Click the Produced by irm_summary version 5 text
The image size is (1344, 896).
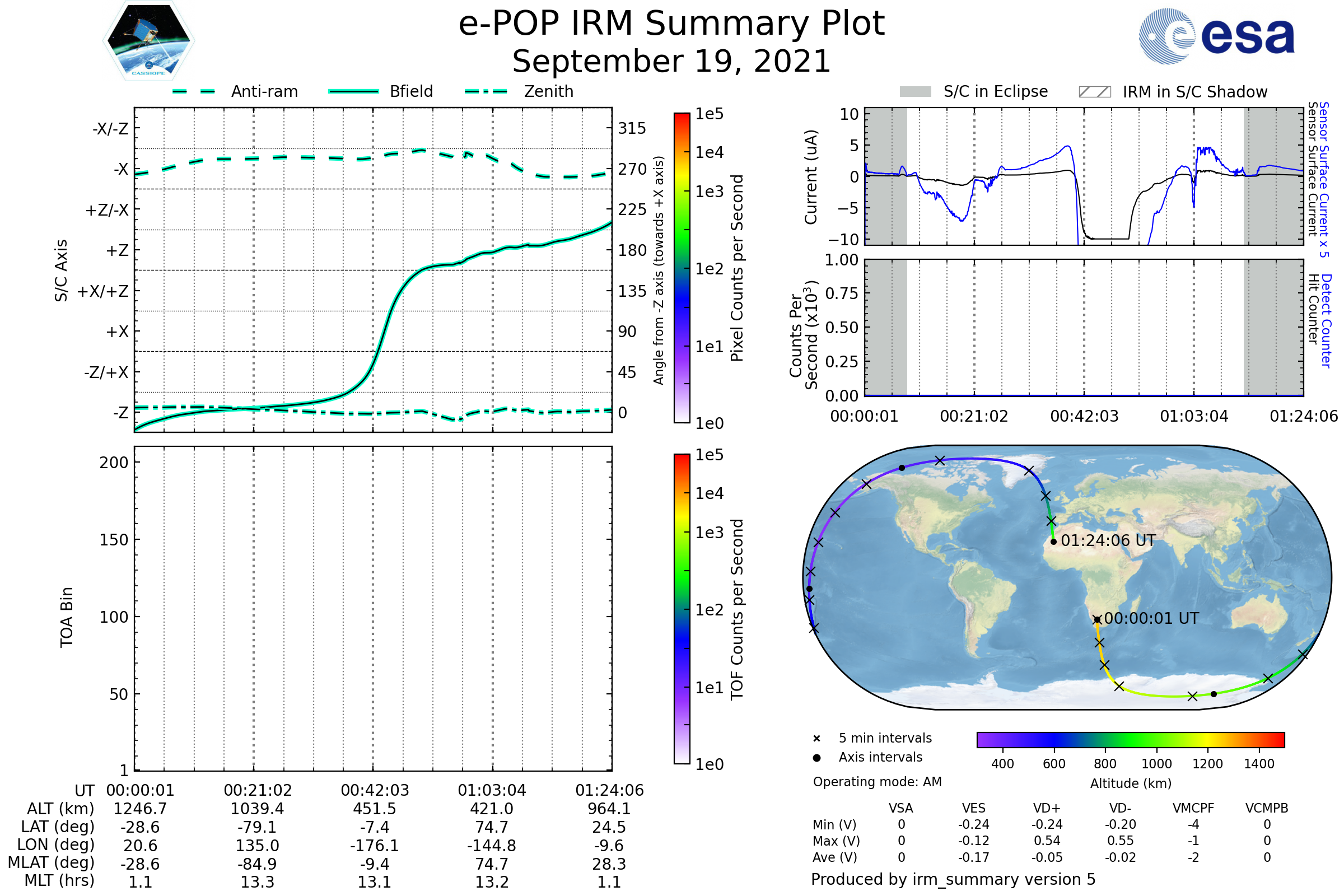click(x=953, y=879)
